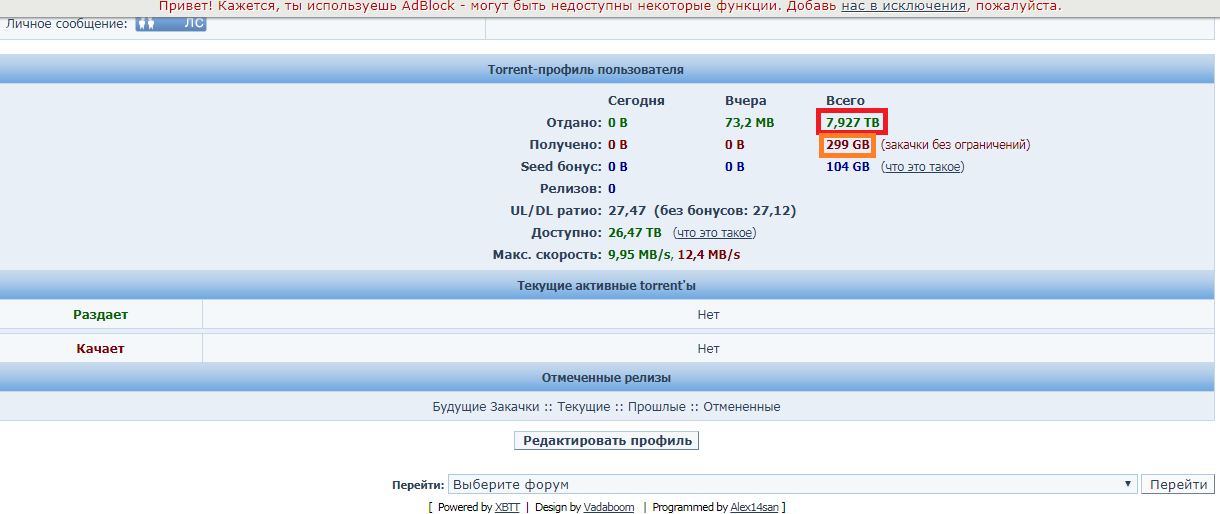Click 'что это такое' beside Доступно value
Viewport: 1220px width, 514px height.
[714, 233]
